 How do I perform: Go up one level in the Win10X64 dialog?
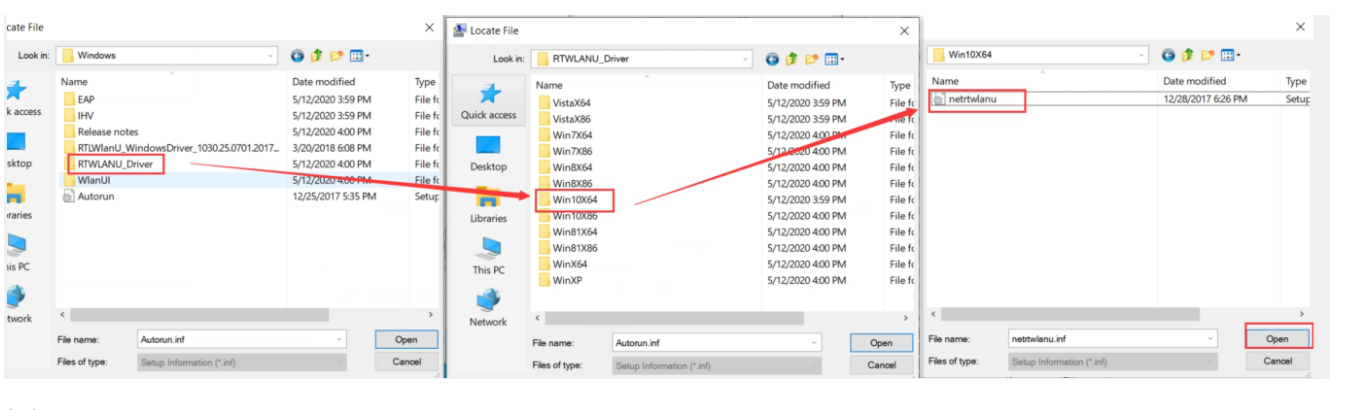point(1186,55)
